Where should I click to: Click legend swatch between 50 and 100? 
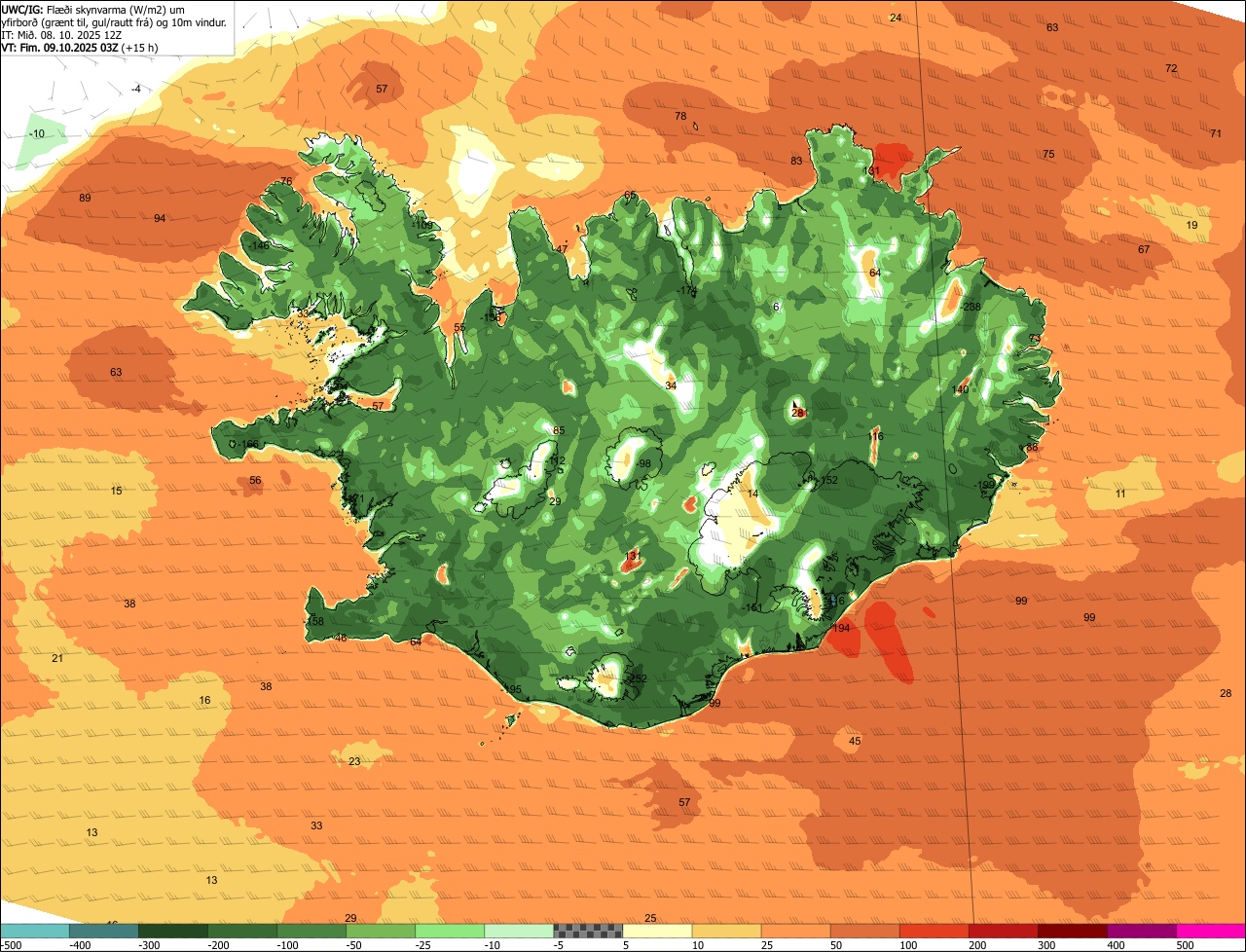tap(865, 931)
